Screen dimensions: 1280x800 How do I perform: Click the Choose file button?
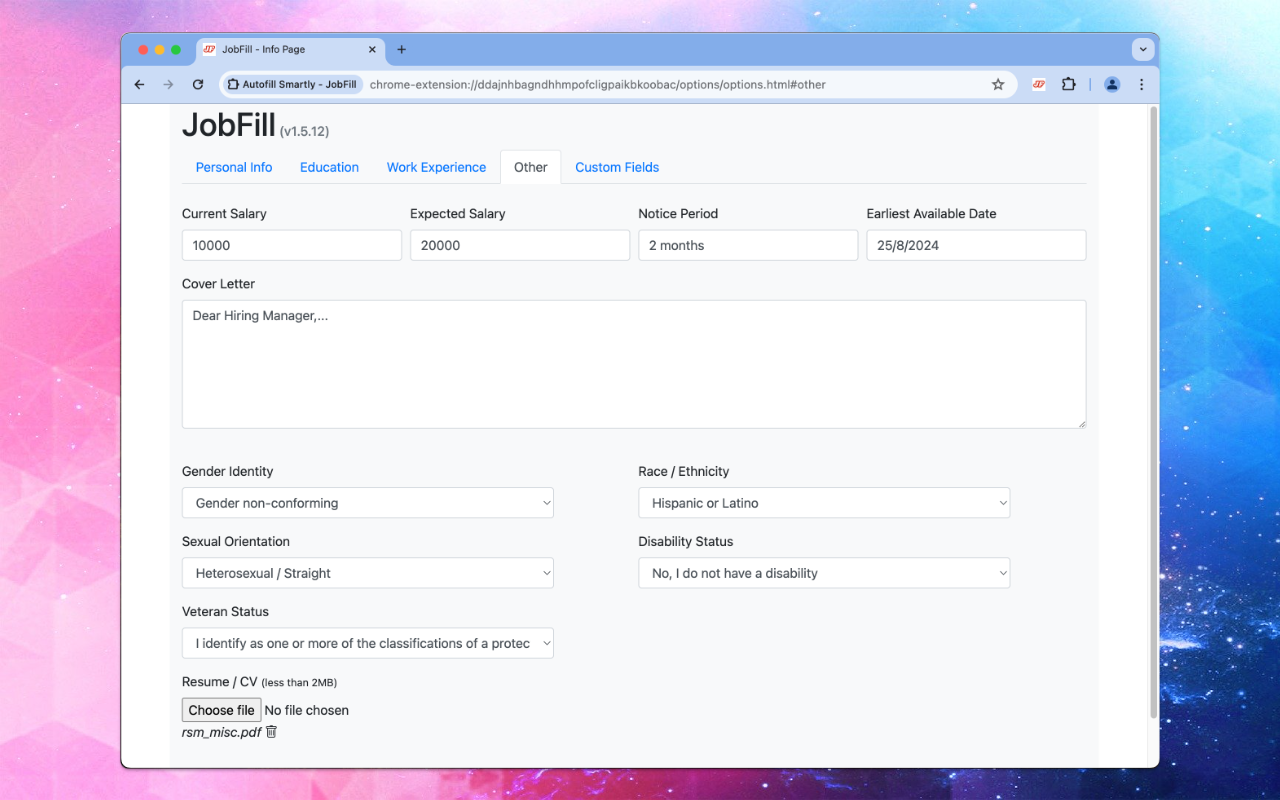point(222,710)
